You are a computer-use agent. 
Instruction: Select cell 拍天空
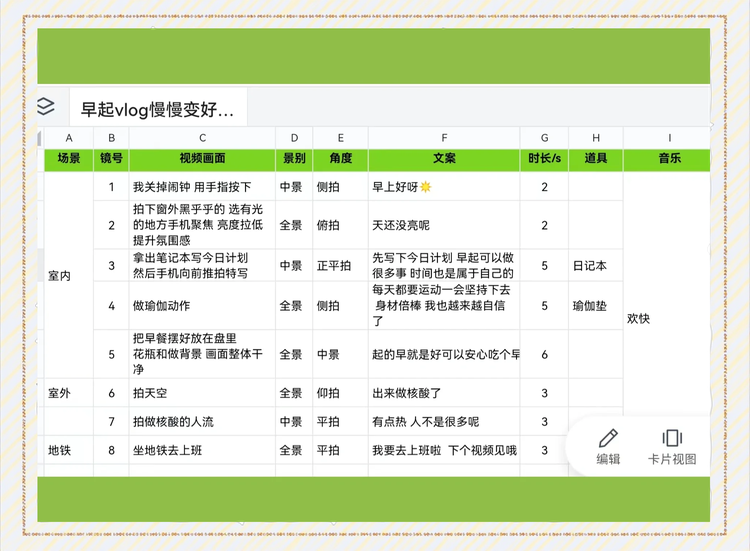pos(202,393)
